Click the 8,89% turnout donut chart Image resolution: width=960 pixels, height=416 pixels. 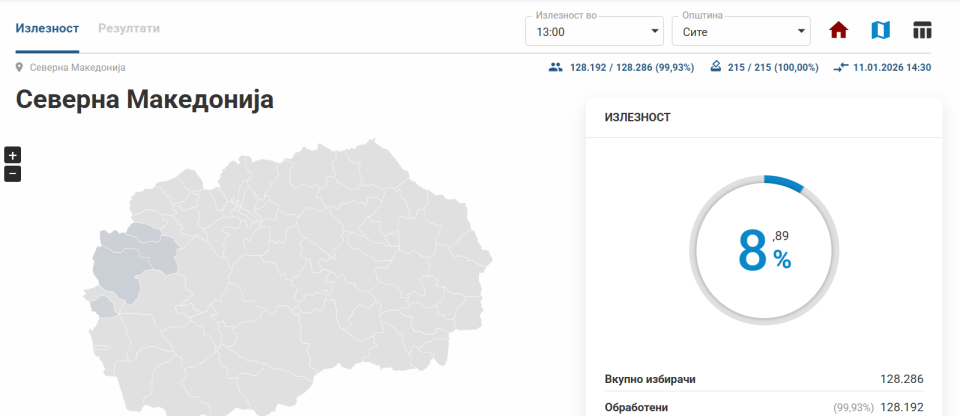(x=765, y=250)
